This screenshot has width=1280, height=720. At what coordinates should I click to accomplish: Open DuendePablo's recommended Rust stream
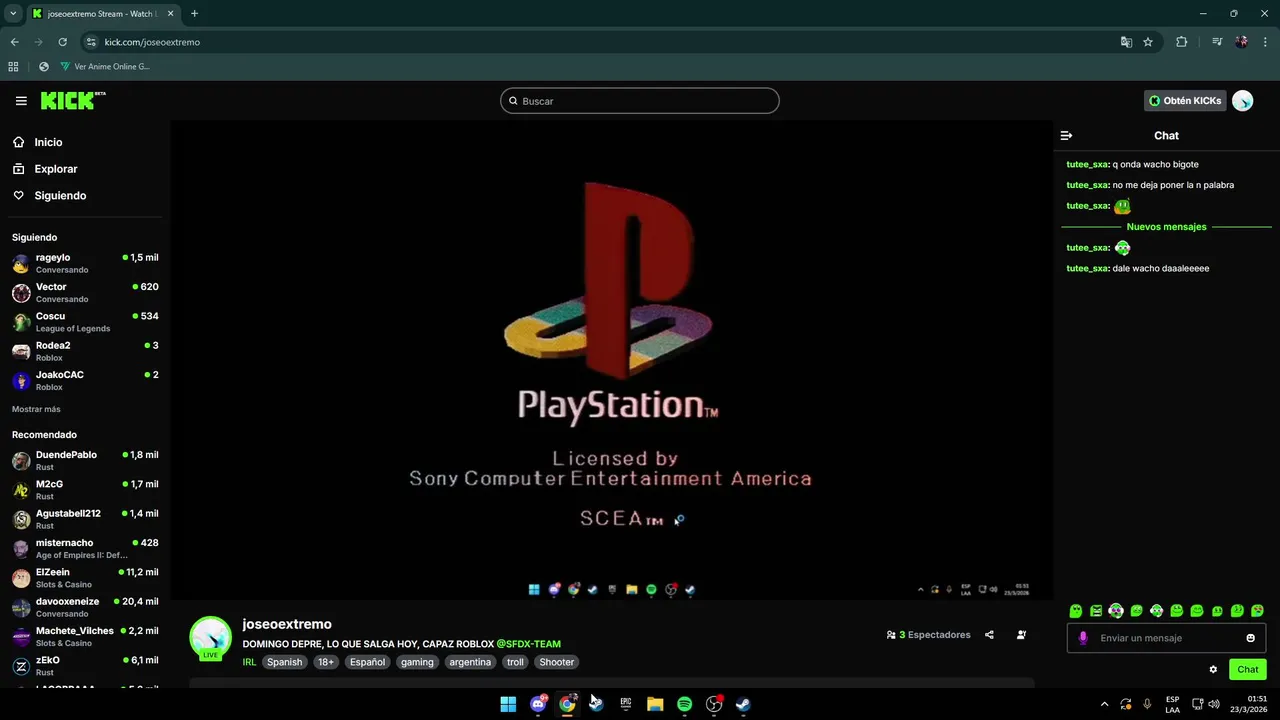(85, 460)
